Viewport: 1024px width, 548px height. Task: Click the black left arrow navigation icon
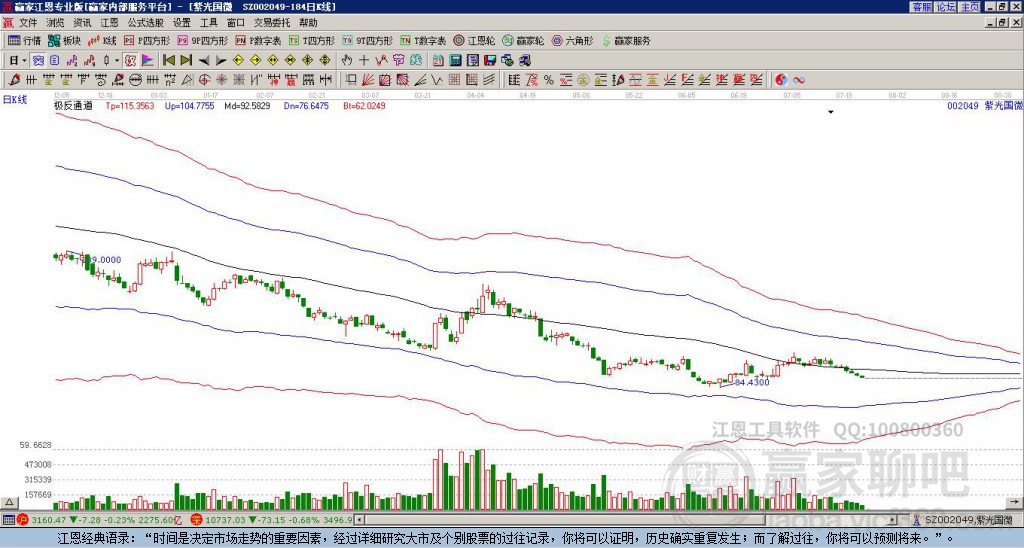point(204,61)
